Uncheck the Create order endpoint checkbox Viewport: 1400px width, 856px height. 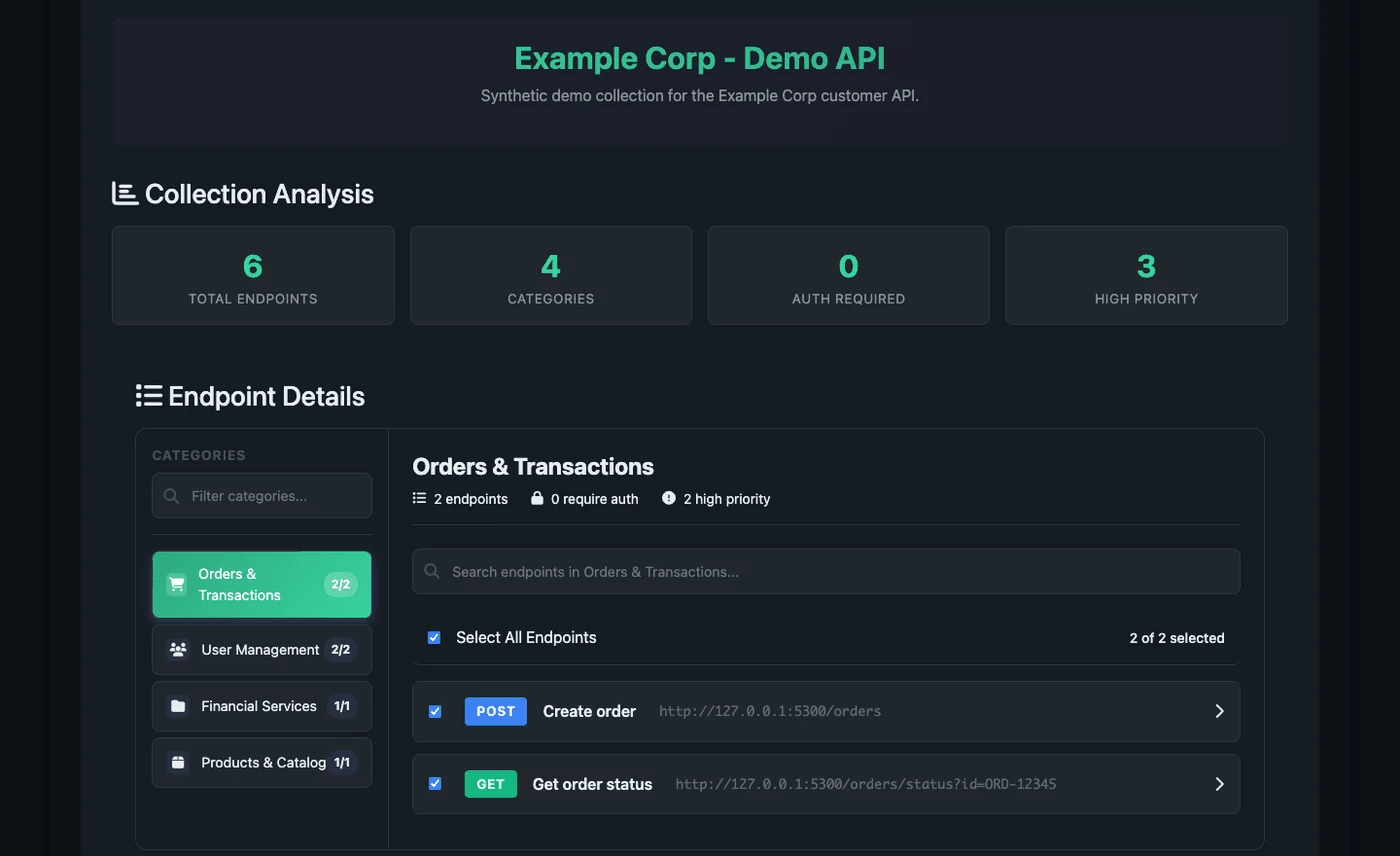click(x=435, y=712)
